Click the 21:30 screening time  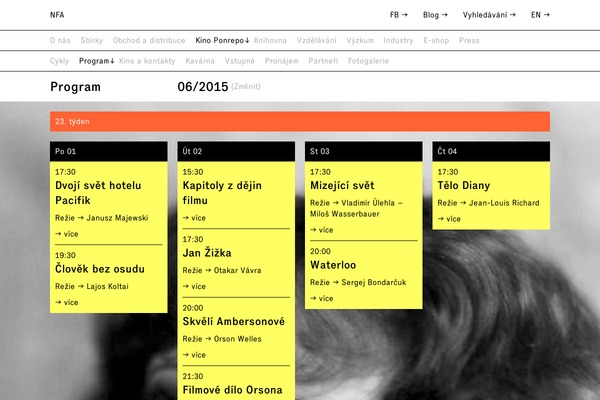point(193,376)
